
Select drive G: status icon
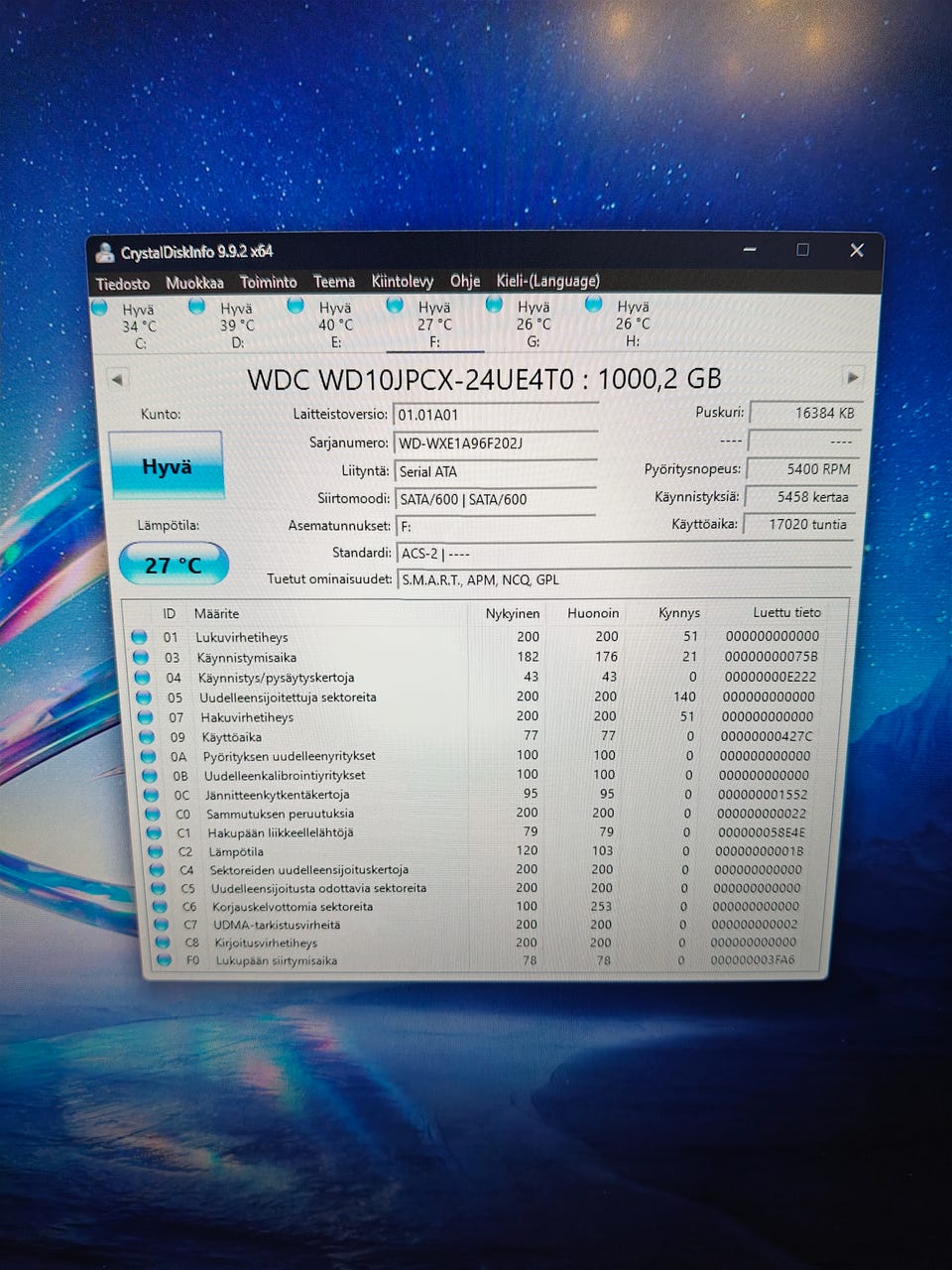pyautogui.click(x=494, y=305)
